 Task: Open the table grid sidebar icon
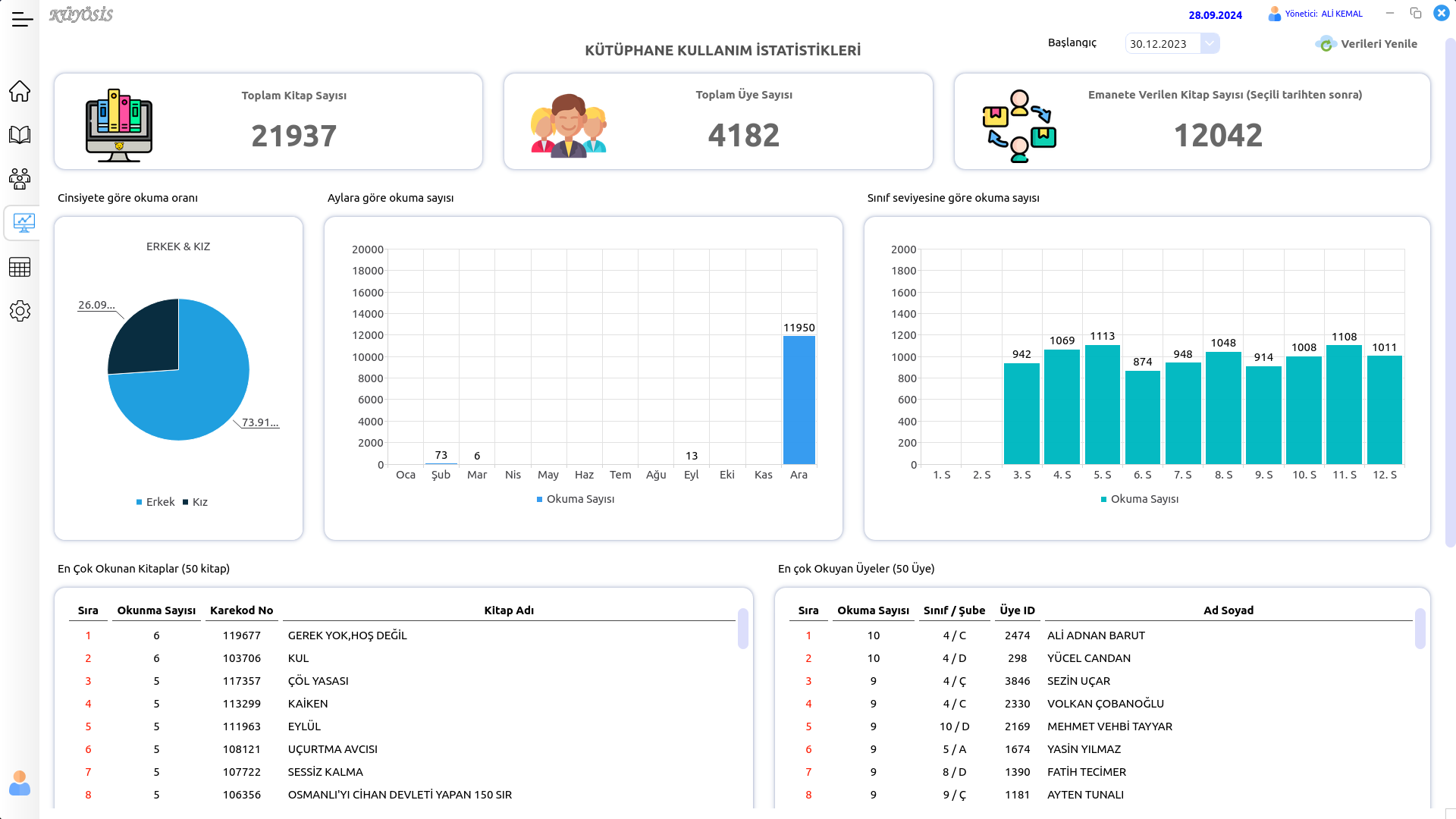pos(20,267)
